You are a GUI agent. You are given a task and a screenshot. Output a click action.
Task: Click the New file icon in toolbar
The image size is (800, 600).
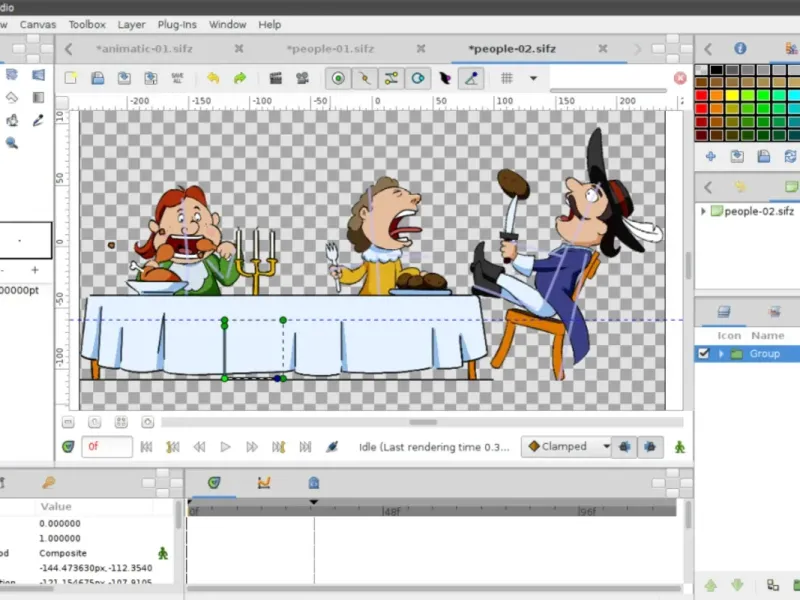71,78
